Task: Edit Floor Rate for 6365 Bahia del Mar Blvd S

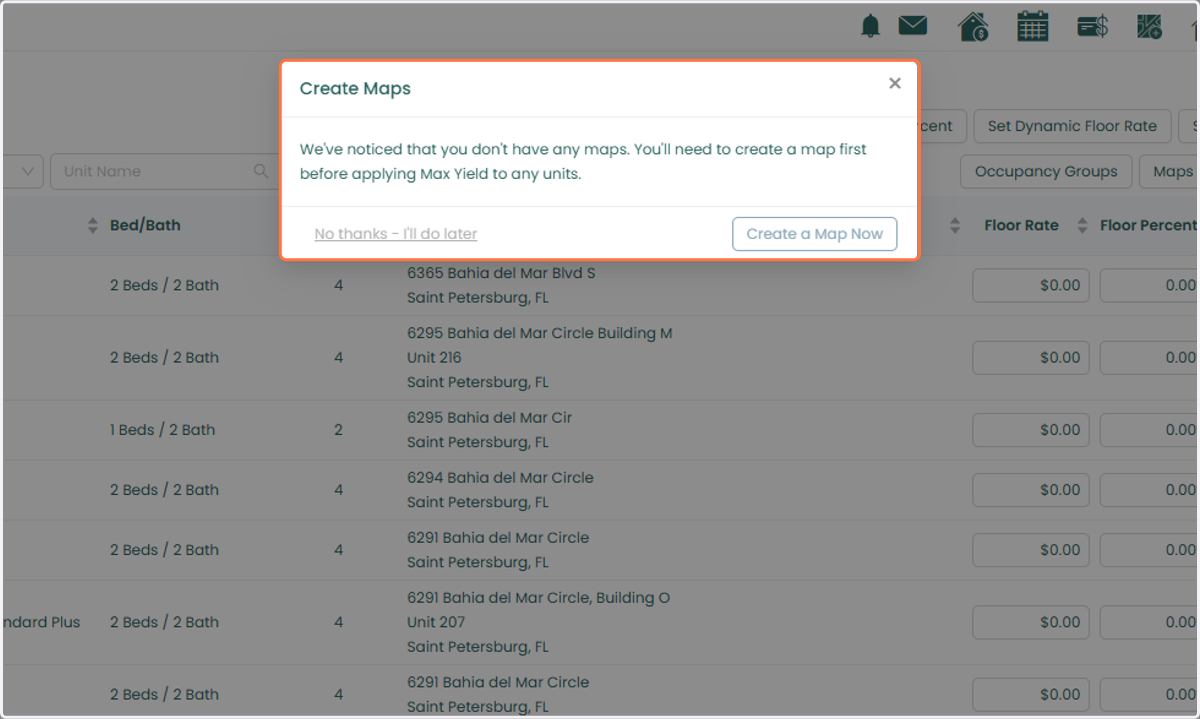Action: 1032,285
